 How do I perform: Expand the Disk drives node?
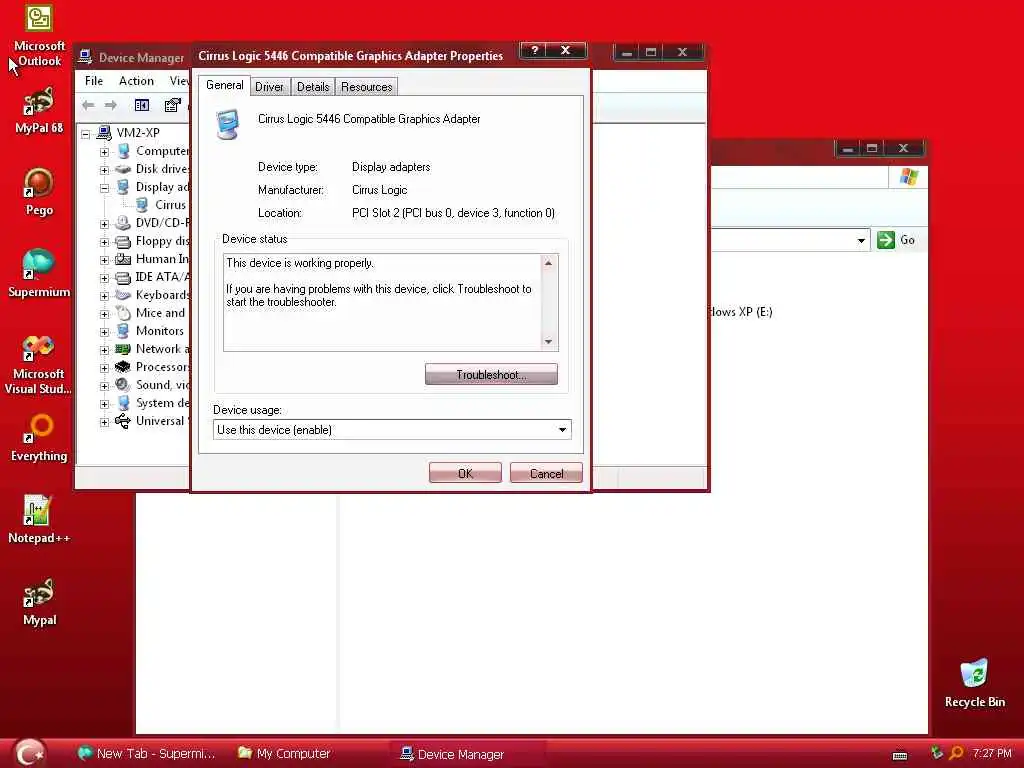(104, 170)
